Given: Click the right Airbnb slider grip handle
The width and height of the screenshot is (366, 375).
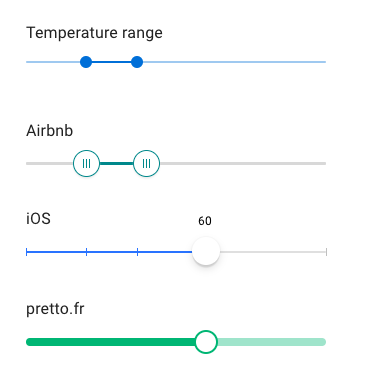Looking at the screenshot, I should click(146, 163).
